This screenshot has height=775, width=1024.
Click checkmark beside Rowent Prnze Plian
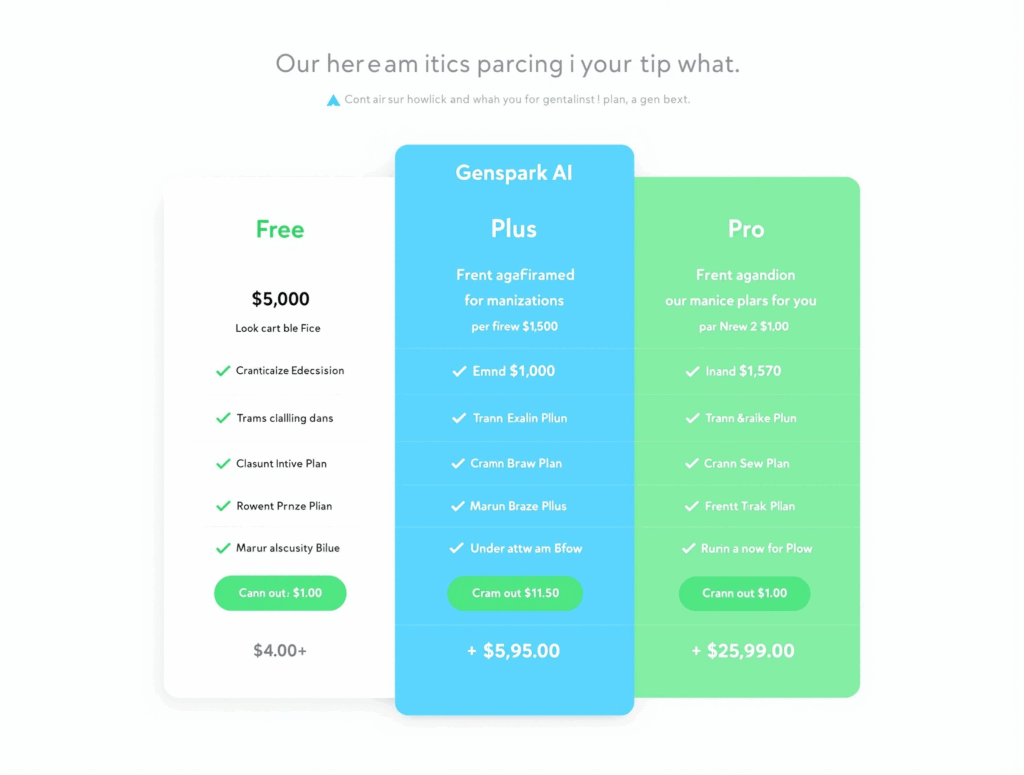tap(223, 506)
